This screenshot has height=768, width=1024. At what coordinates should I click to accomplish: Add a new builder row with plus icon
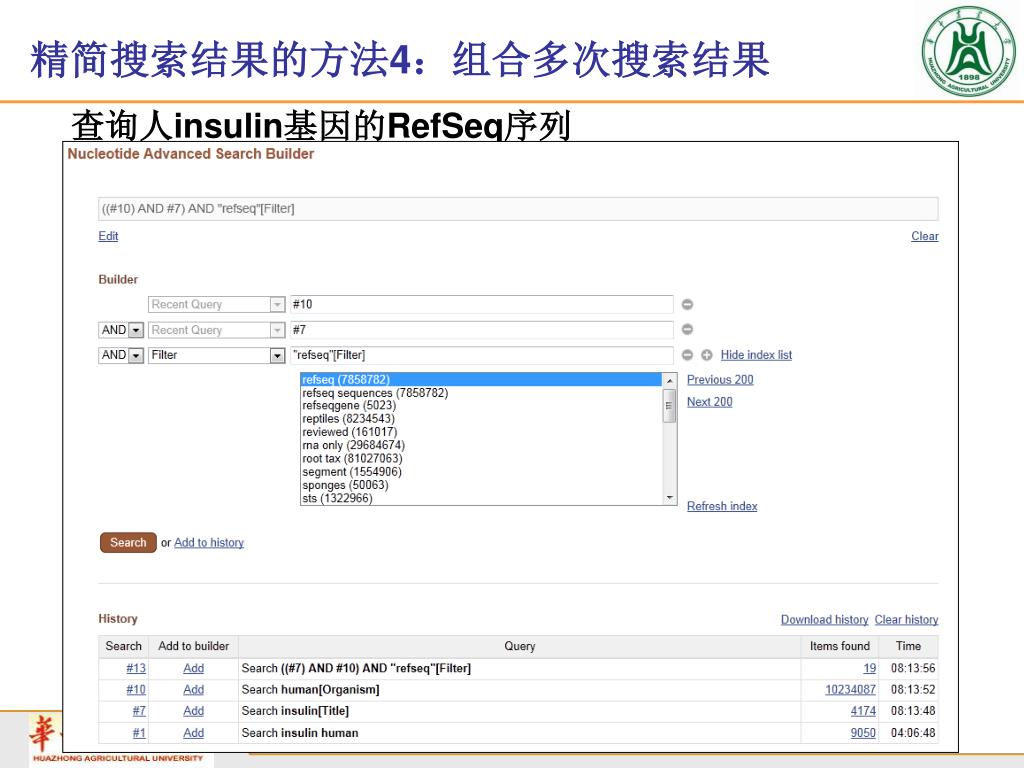[706, 355]
